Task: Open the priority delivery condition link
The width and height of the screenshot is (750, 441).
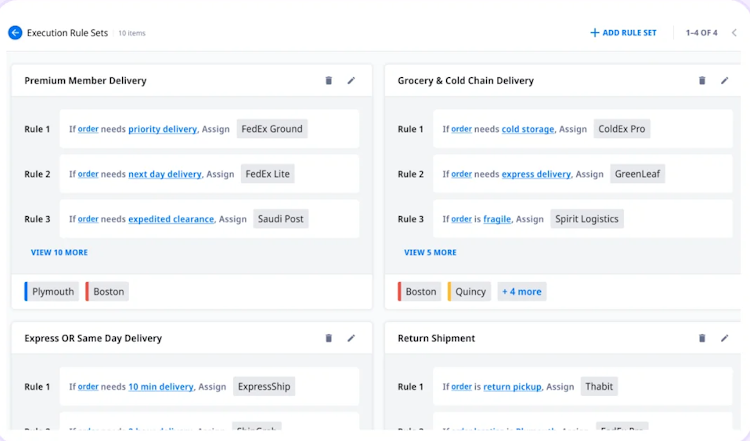Action: pyautogui.click(x=162, y=129)
